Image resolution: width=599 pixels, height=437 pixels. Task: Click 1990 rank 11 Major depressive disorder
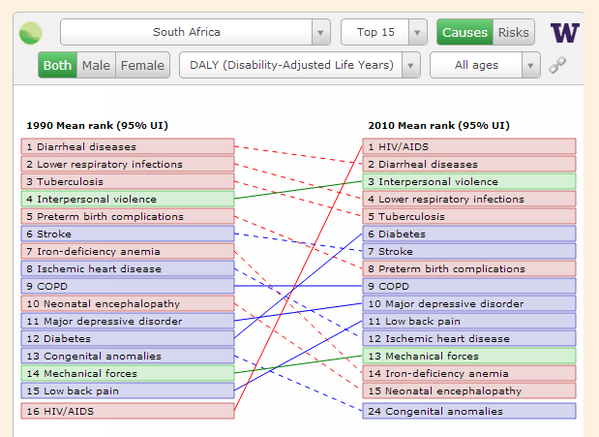128,321
